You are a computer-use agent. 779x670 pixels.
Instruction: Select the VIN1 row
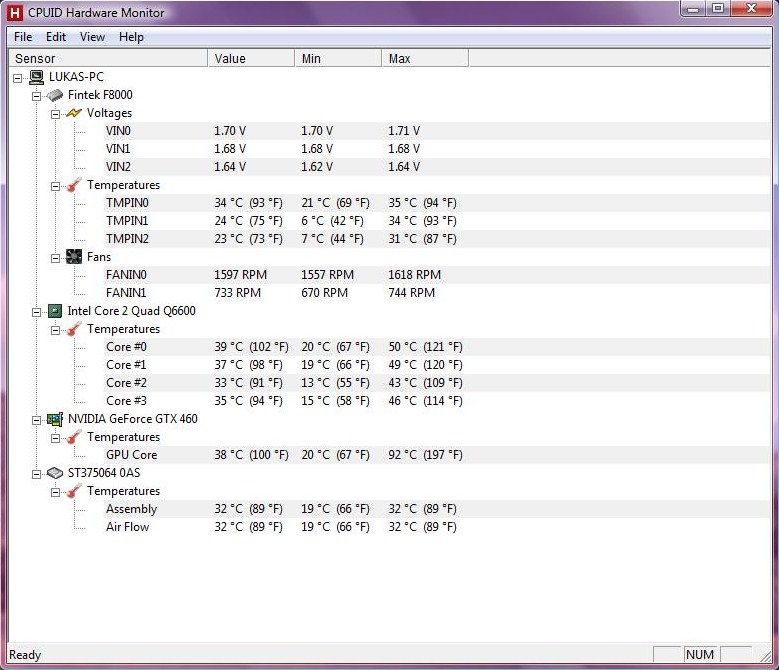click(x=437, y=149)
